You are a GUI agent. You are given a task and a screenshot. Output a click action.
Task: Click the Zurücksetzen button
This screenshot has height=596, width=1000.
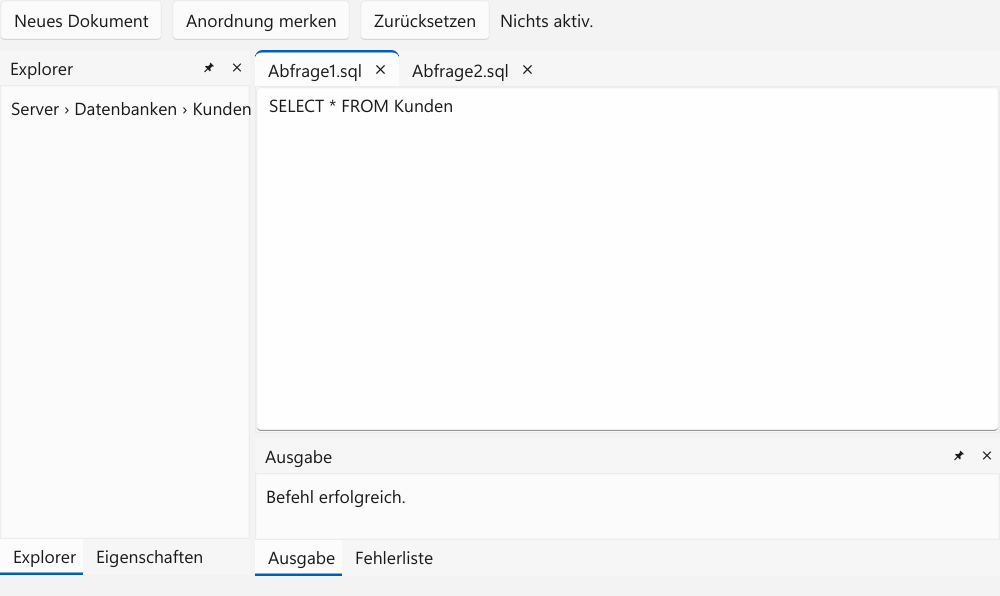point(425,21)
